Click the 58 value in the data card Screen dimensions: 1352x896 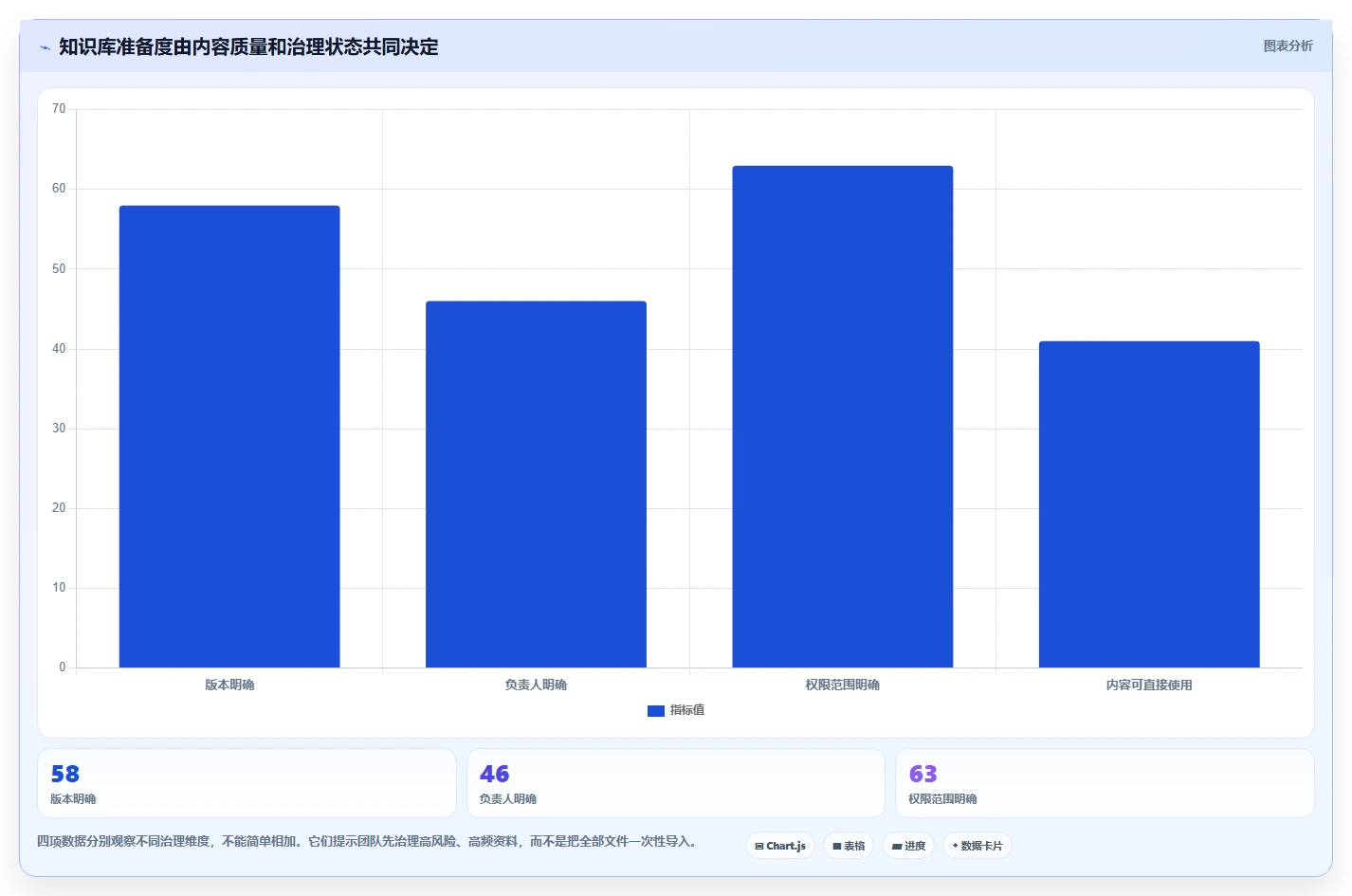pos(65,774)
